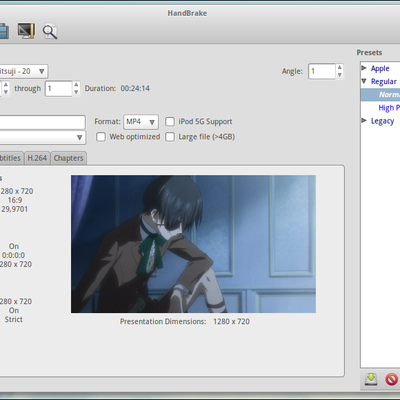This screenshot has height=400, width=400.
Task: Open the destination folder combo box arrow
Action: pos(79,137)
